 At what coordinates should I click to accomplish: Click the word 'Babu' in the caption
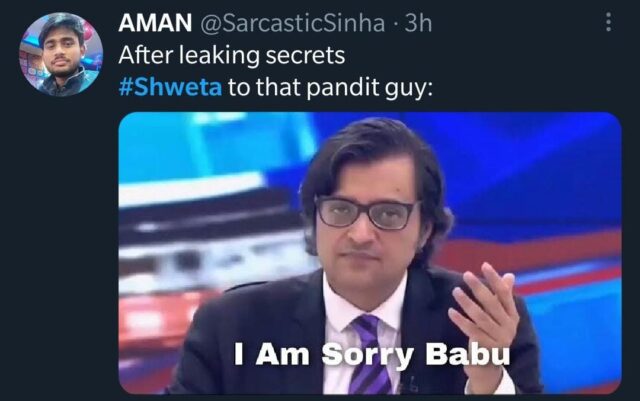point(468,354)
